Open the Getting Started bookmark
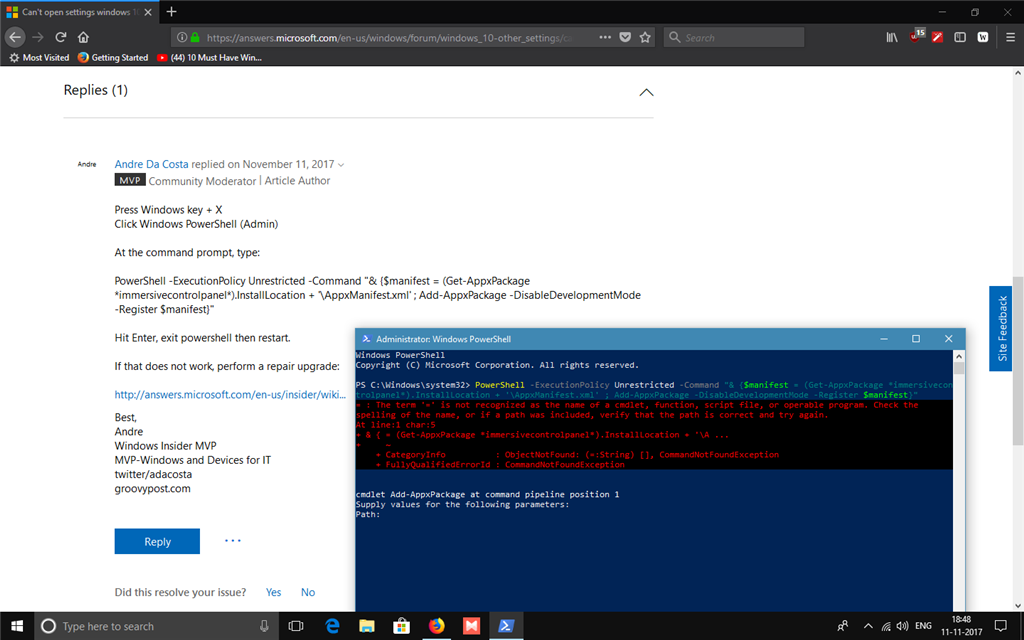Viewport: 1024px width, 640px height. [113, 57]
